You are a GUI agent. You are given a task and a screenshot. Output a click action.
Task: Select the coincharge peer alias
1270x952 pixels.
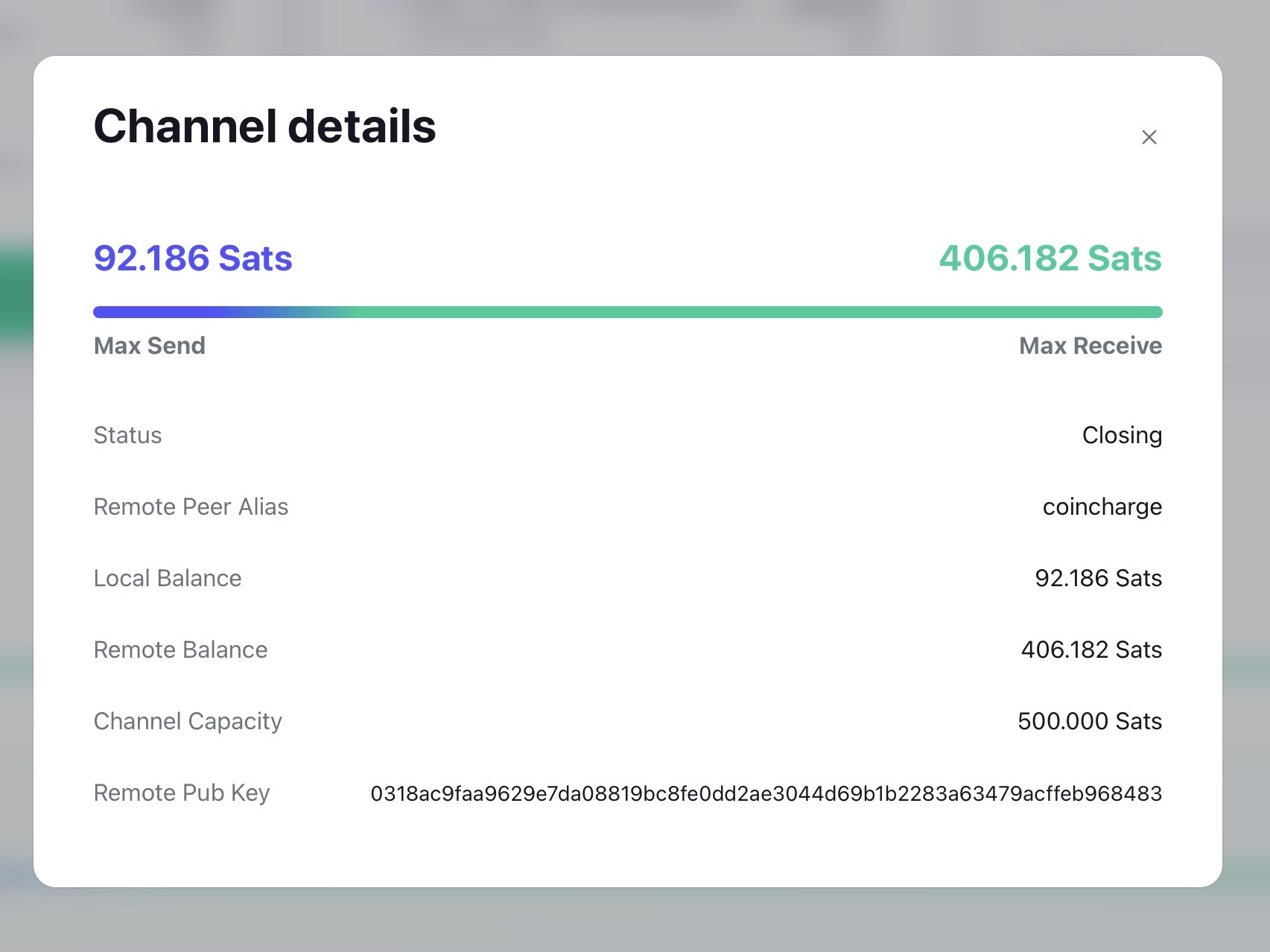1102,507
